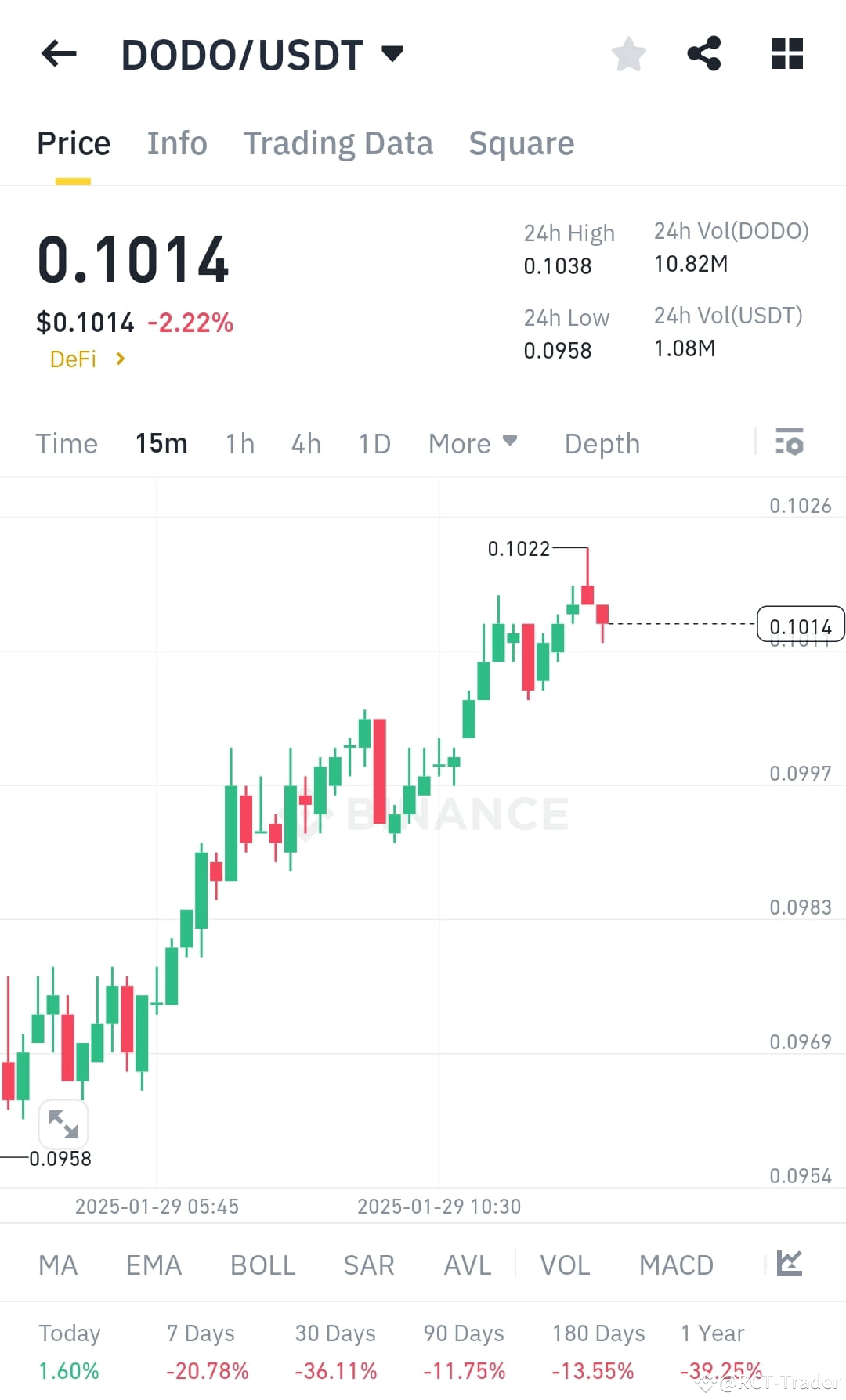This screenshot has width=846, height=1400.
Task: Open the share options icon
Action: (x=704, y=52)
